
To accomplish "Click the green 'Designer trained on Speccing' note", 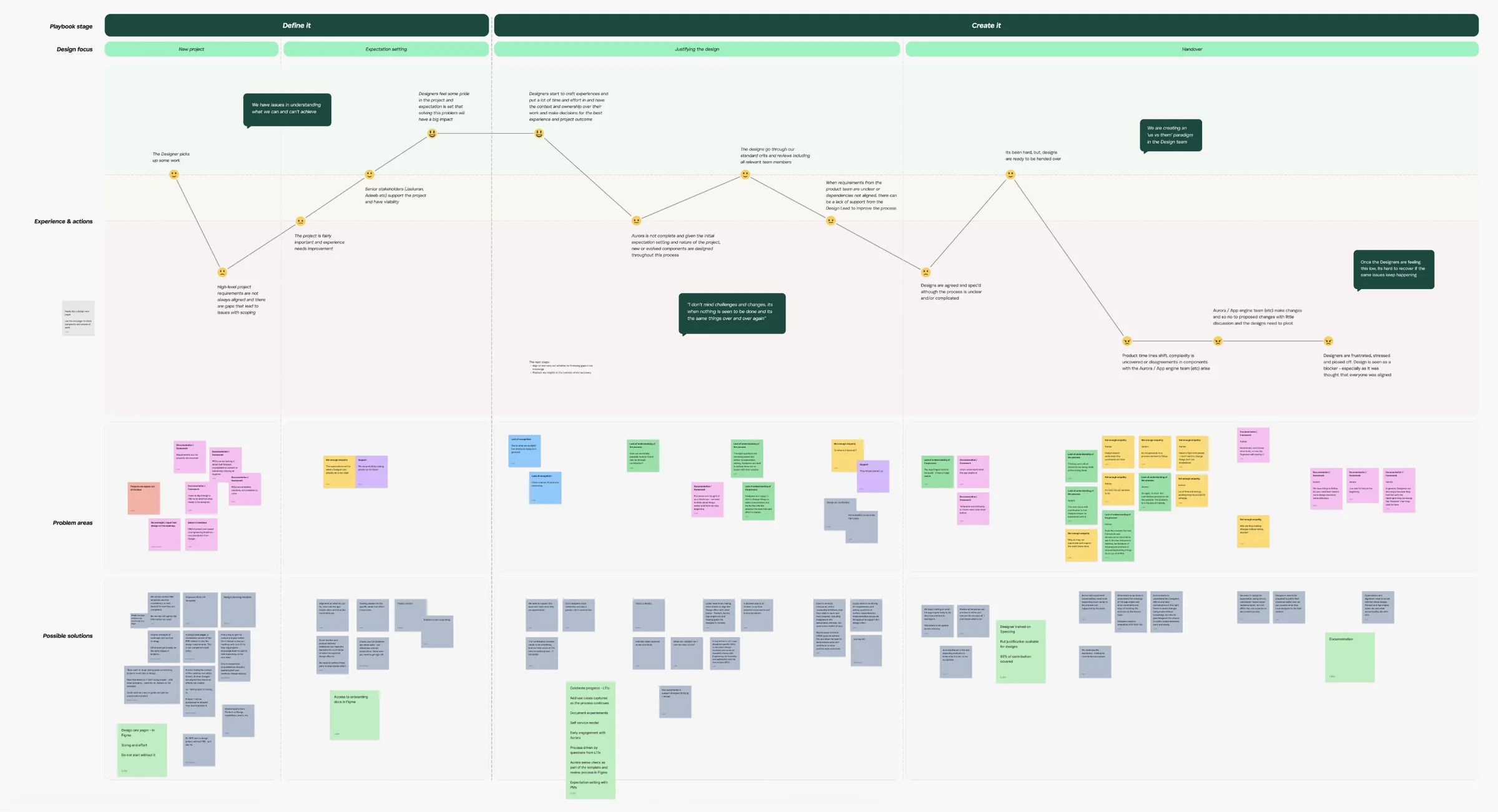I will coord(1021,651).
